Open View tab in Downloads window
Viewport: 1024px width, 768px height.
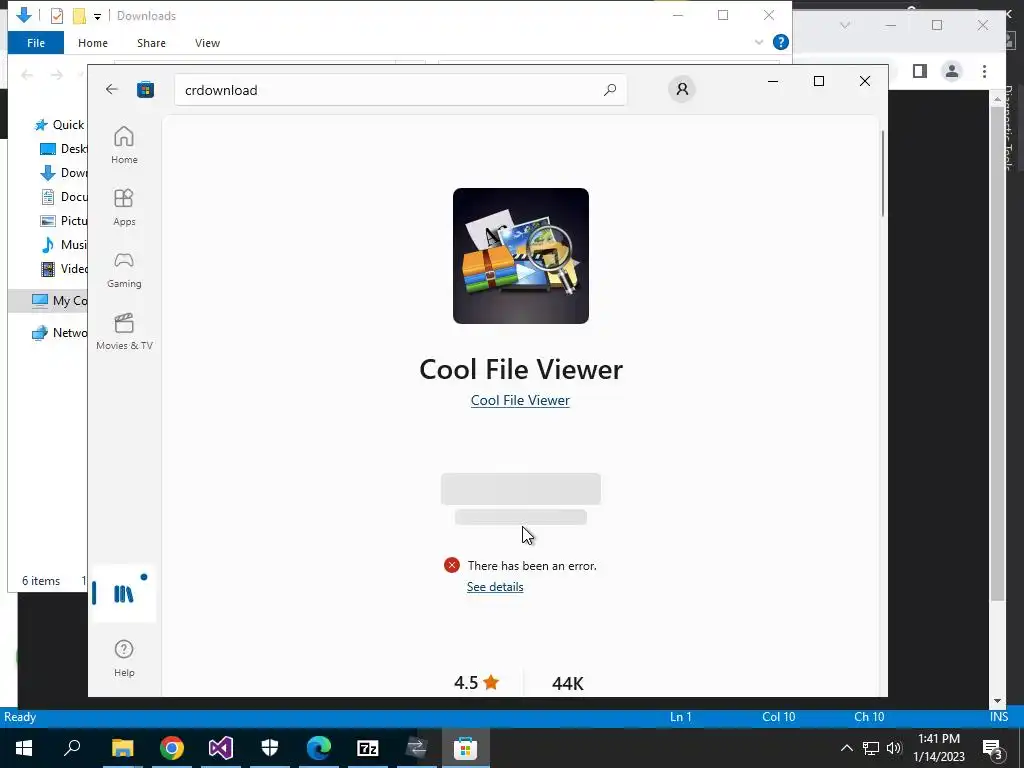207,43
